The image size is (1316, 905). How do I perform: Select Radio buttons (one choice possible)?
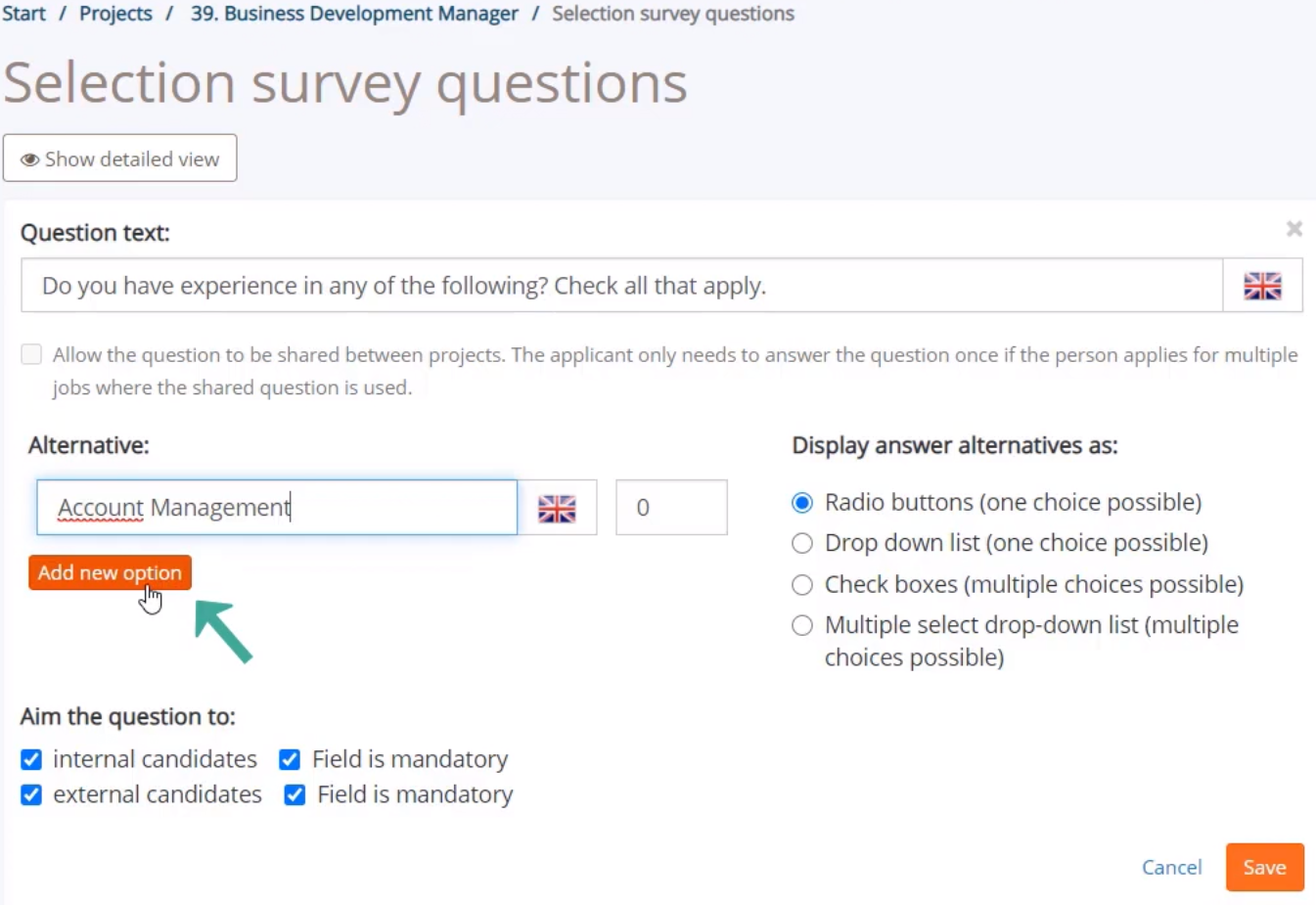pyautogui.click(x=802, y=503)
